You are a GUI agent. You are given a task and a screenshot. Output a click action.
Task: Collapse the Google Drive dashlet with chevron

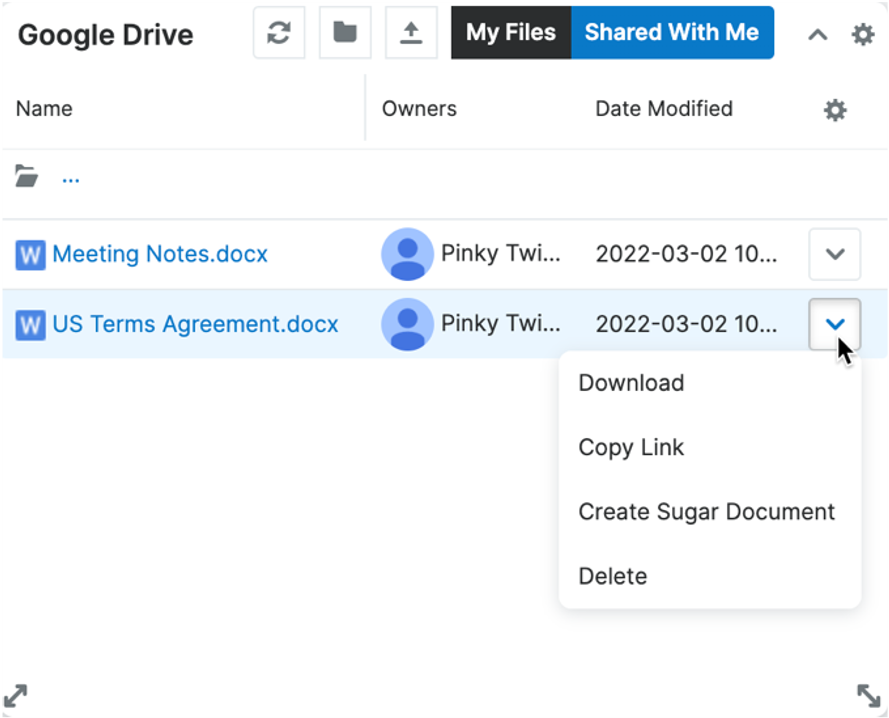pyautogui.click(x=817, y=35)
